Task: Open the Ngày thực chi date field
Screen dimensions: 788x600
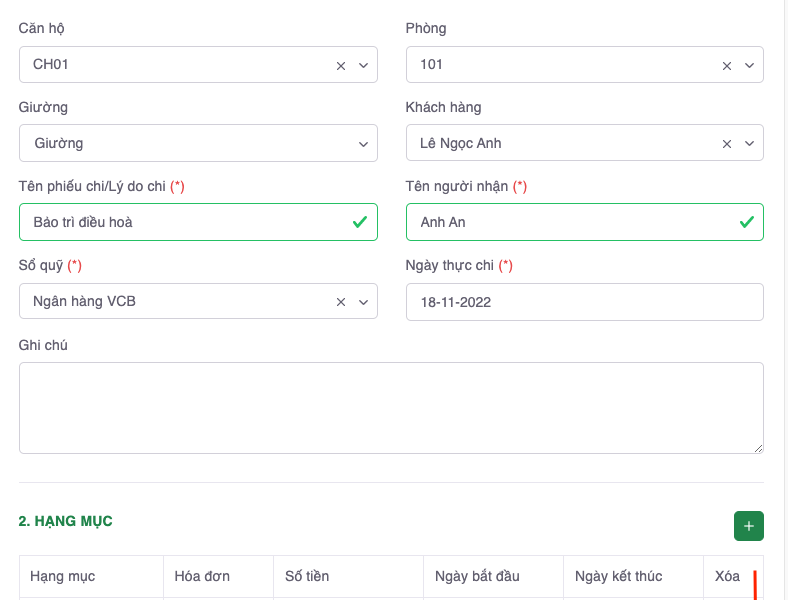Action: (x=584, y=301)
